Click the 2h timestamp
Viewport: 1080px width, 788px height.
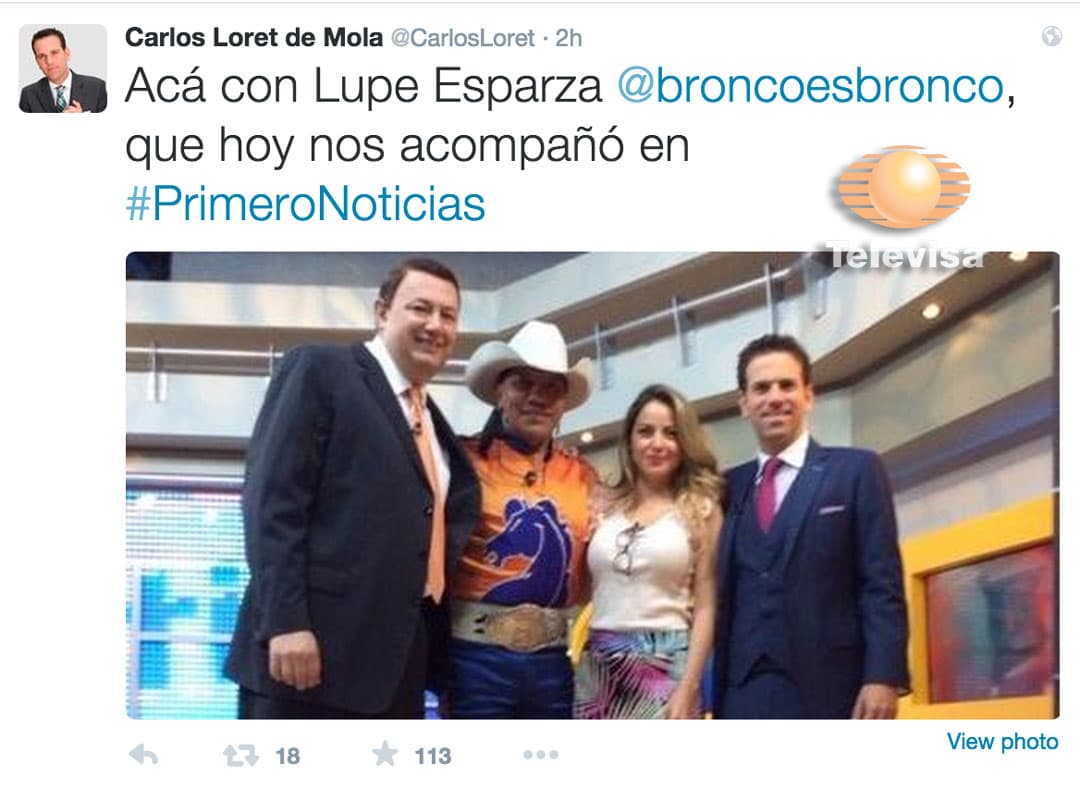(x=568, y=38)
